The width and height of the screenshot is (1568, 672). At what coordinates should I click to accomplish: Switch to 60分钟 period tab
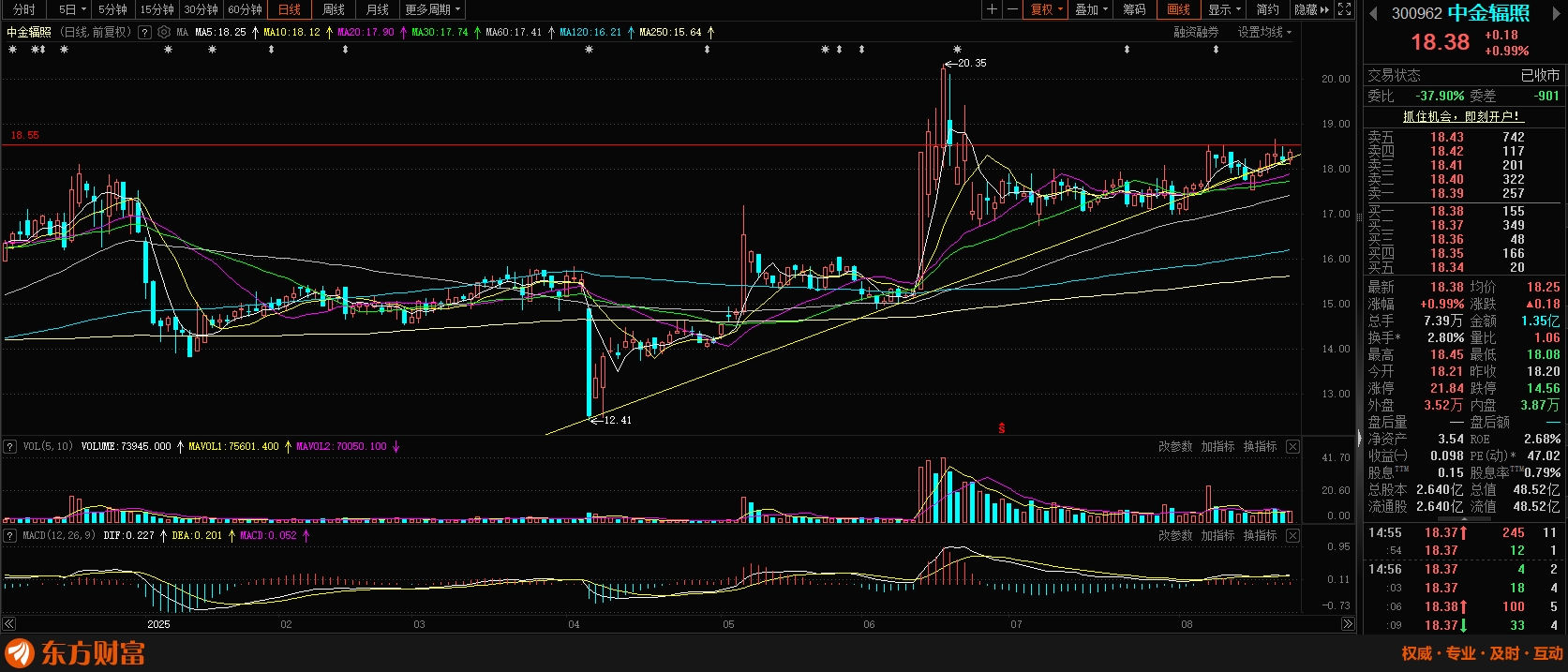(x=245, y=9)
